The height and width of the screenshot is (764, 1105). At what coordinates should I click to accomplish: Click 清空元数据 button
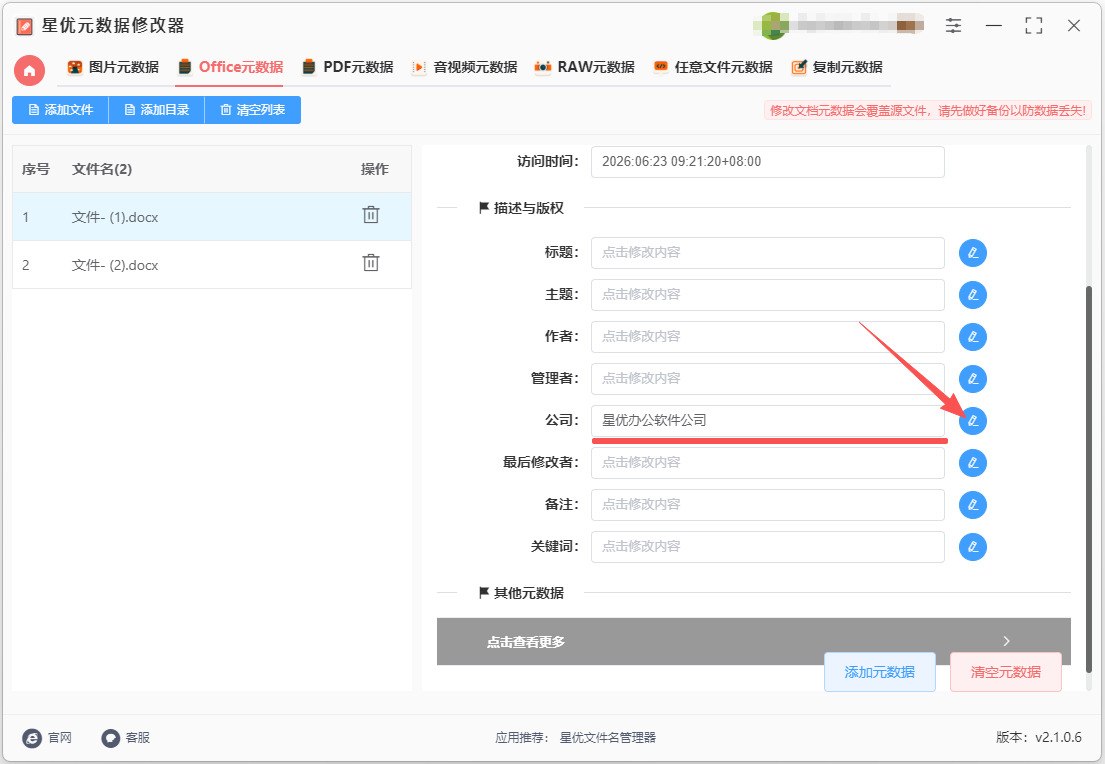[x=1006, y=672]
